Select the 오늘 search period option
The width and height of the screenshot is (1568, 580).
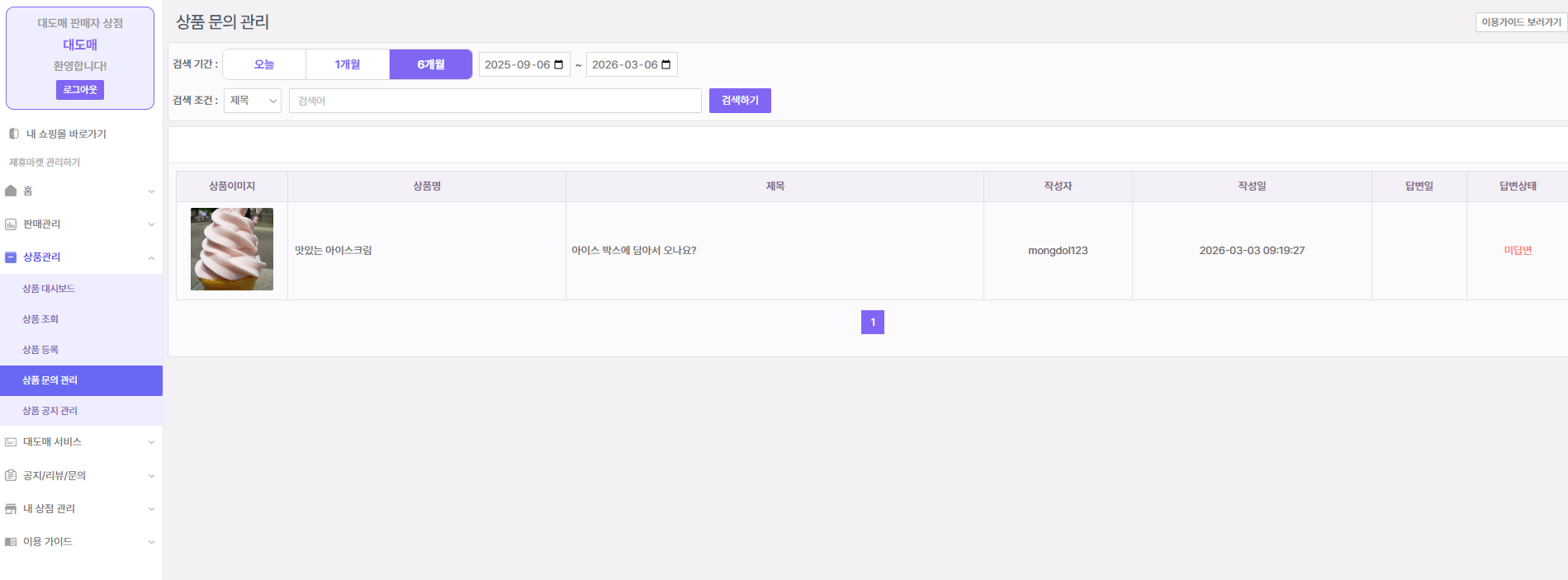(x=264, y=64)
